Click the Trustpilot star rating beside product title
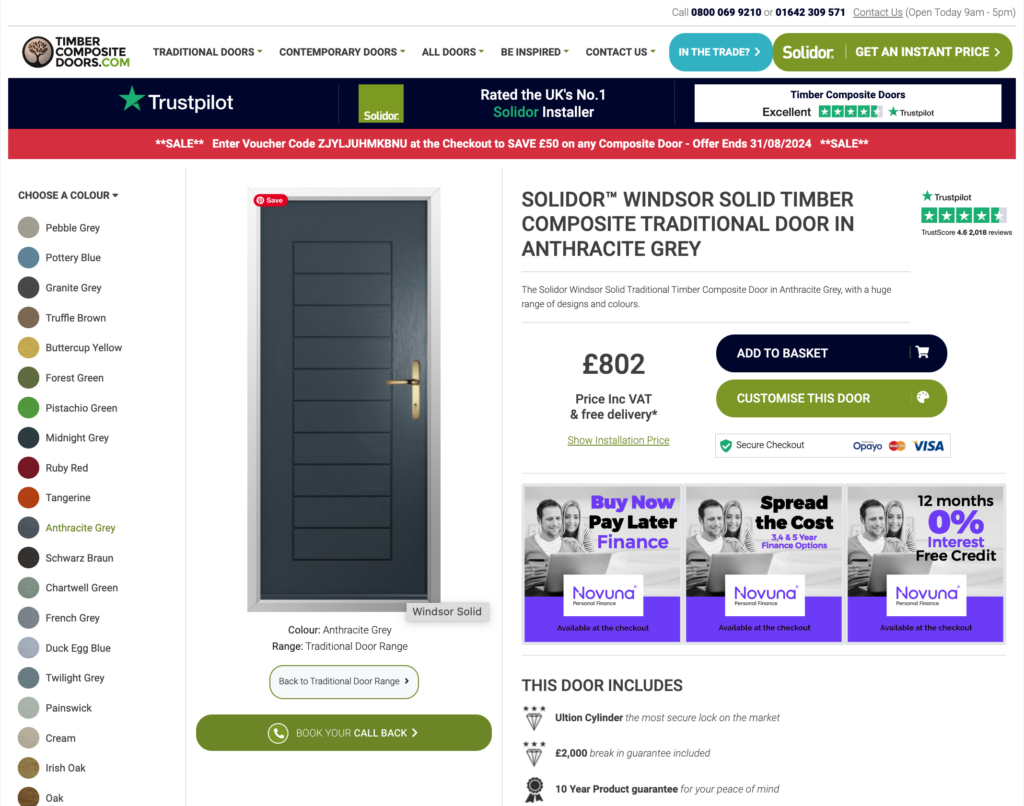 point(964,216)
